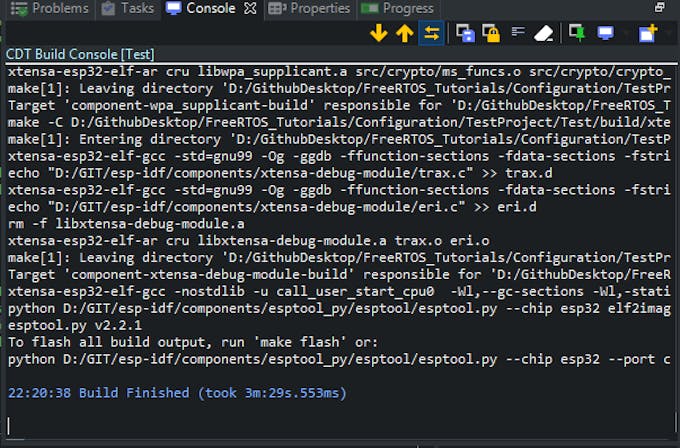The height and width of the screenshot is (448, 680).
Task: Click Display Selected Console monitor icon
Action: [605, 33]
